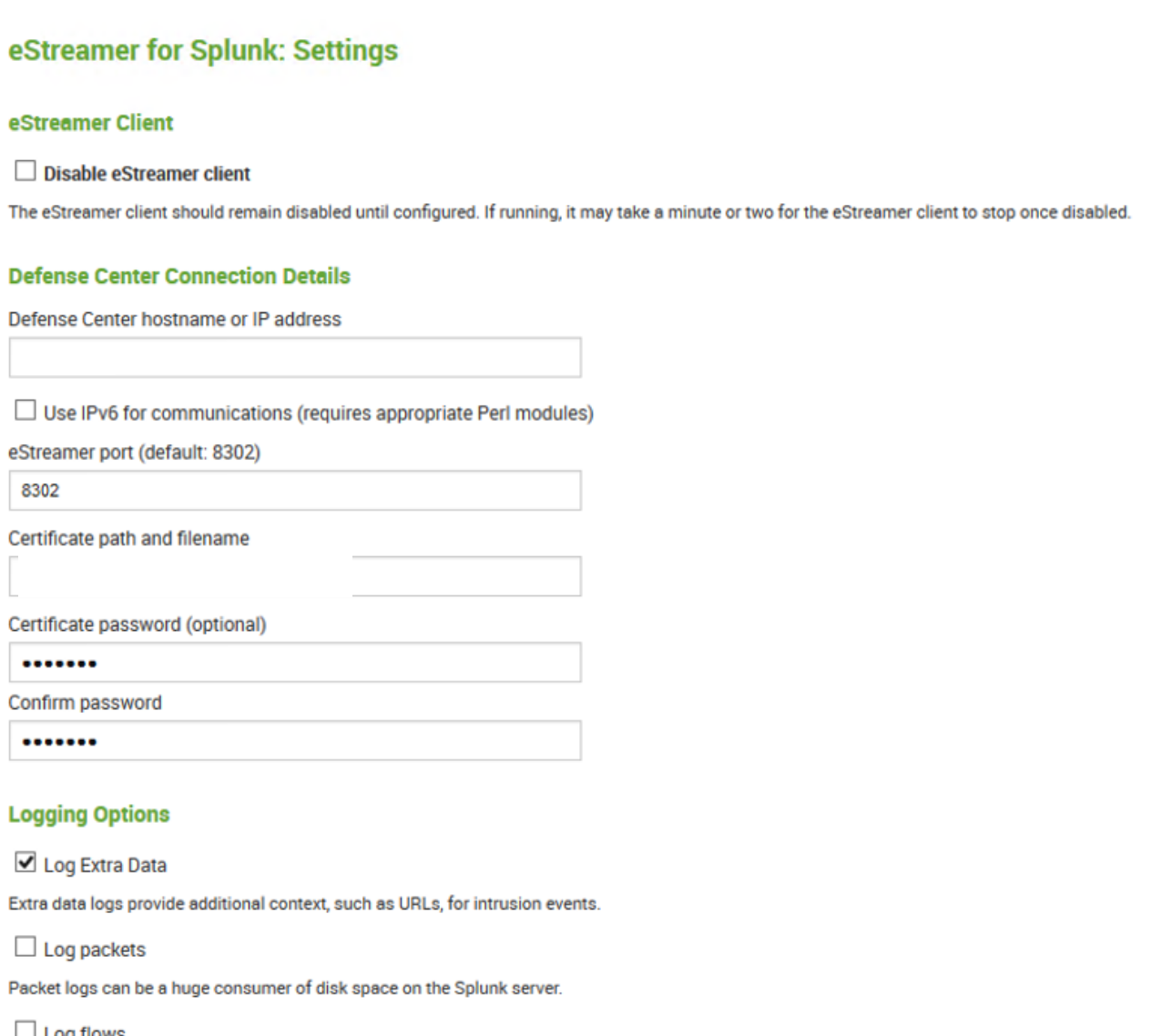Tick the Disable eStreamer client checkbox

point(25,171)
